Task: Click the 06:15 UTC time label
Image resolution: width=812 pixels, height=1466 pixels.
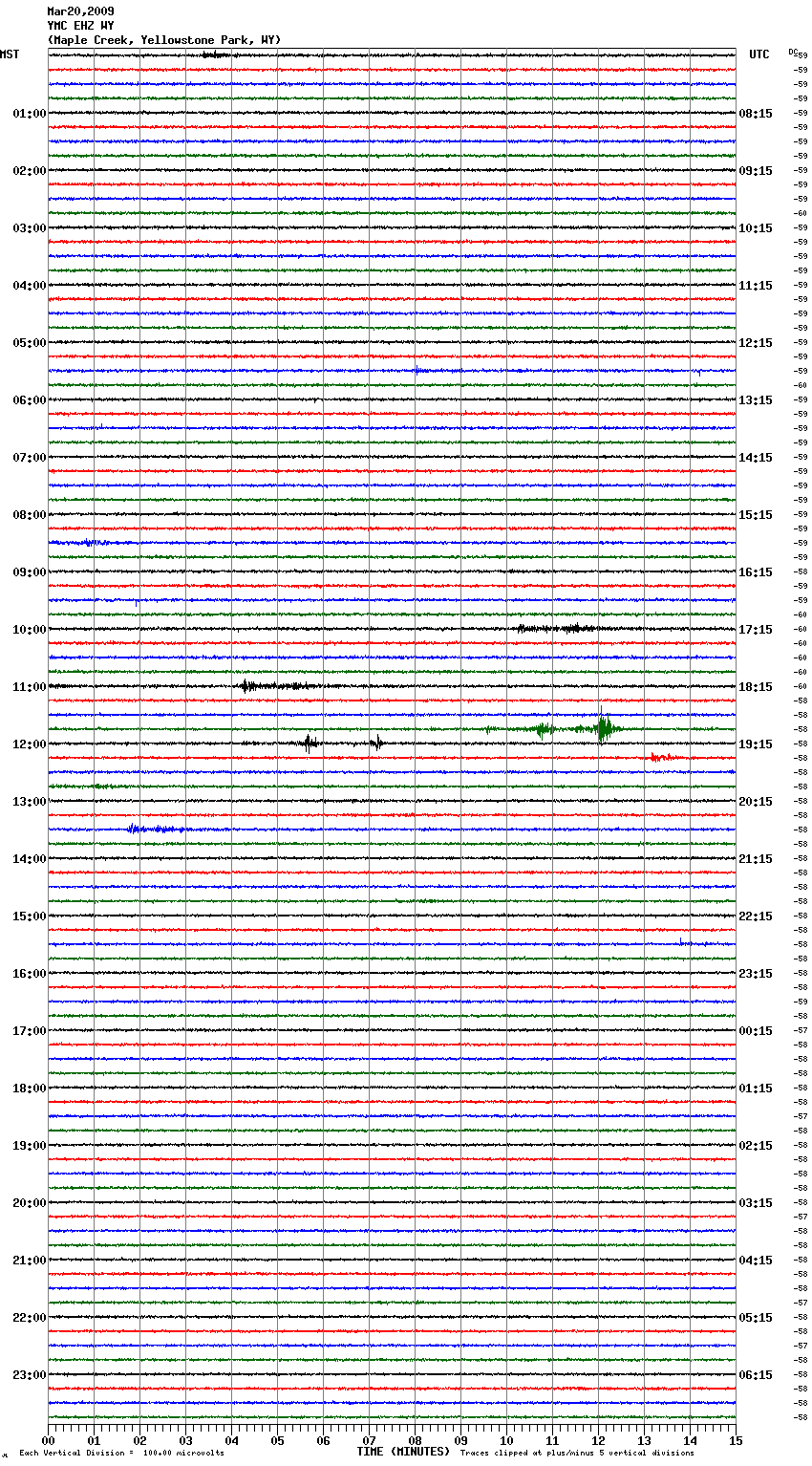Action: pyautogui.click(x=756, y=1375)
